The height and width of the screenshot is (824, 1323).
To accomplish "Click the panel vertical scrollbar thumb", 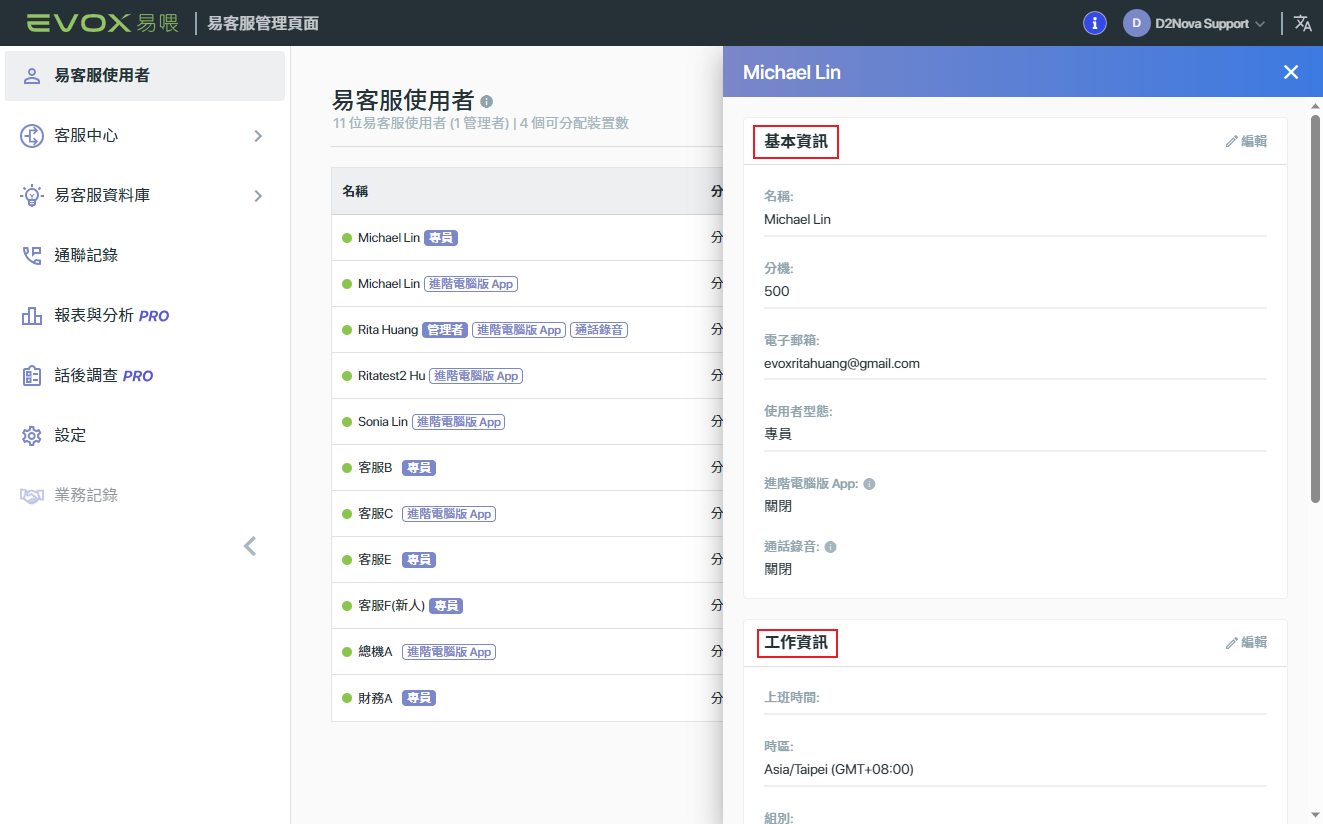I will click(x=1315, y=308).
